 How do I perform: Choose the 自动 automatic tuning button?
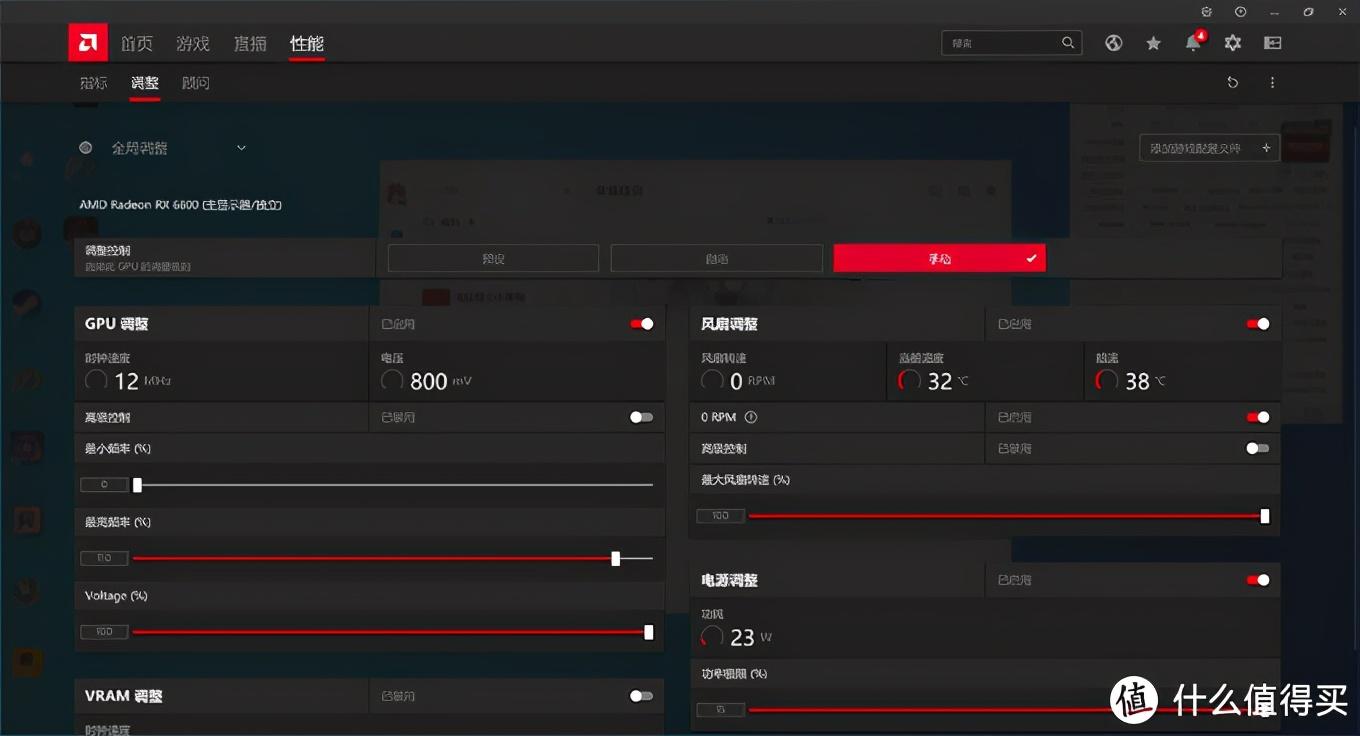click(x=716, y=258)
